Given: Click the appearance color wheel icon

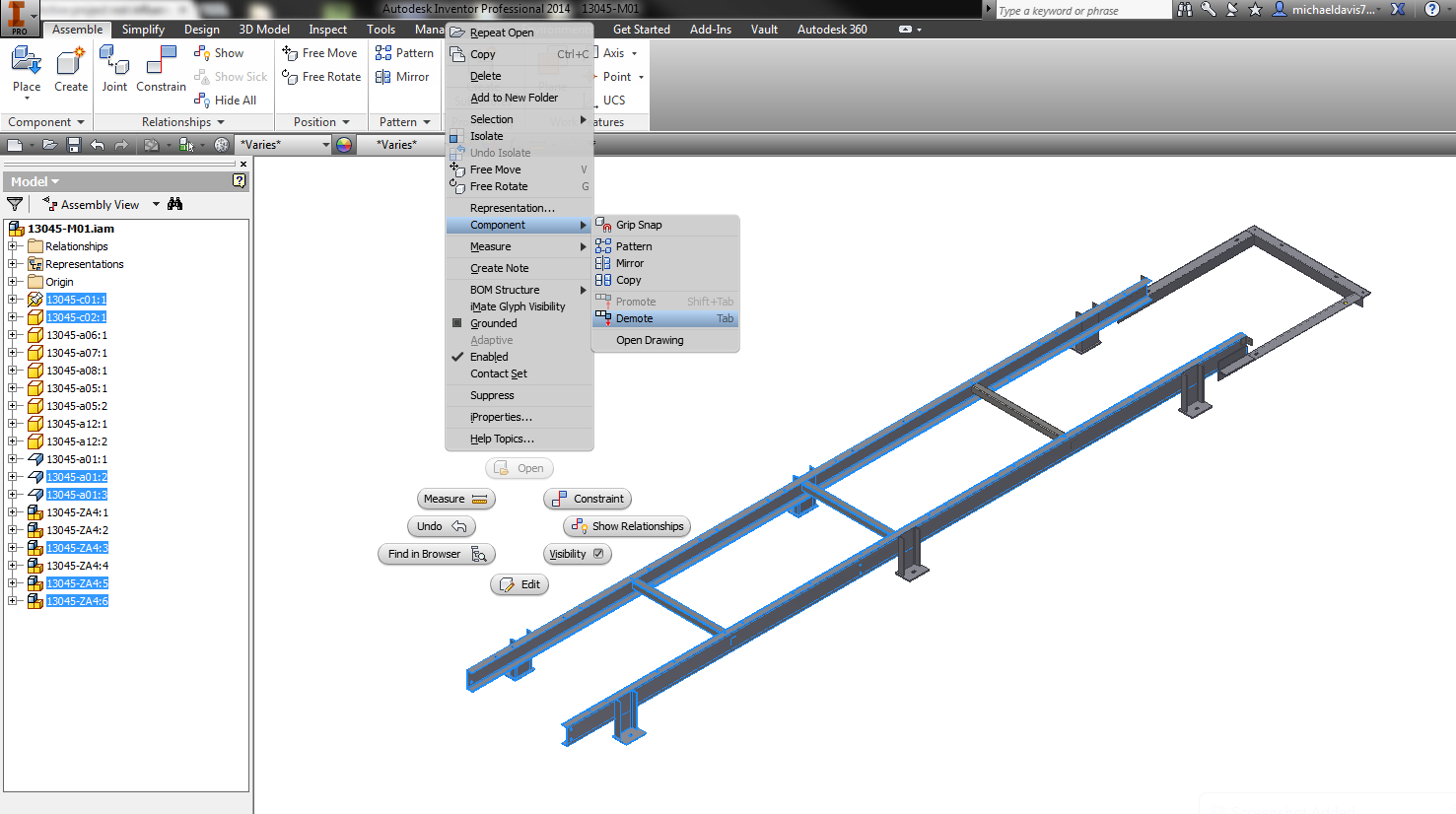Looking at the screenshot, I should (343, 145).
